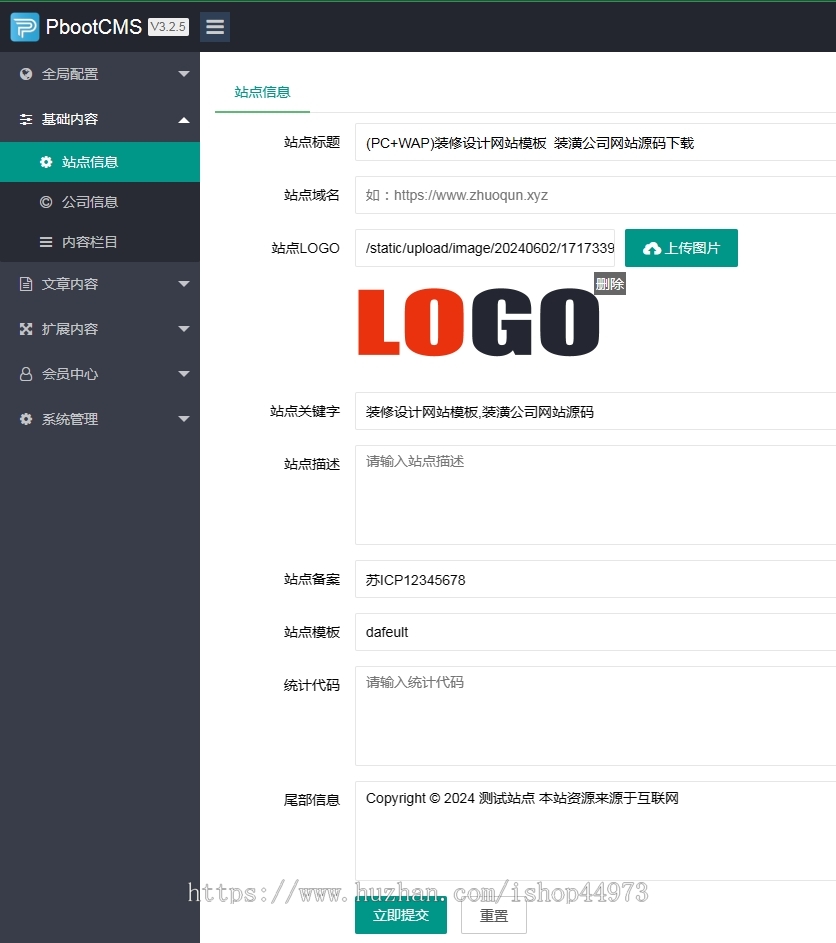The height and width of the screenshot is (943, 836).
Task: Expand the 扩展内容 menu arrow
Action: [184, 329]
